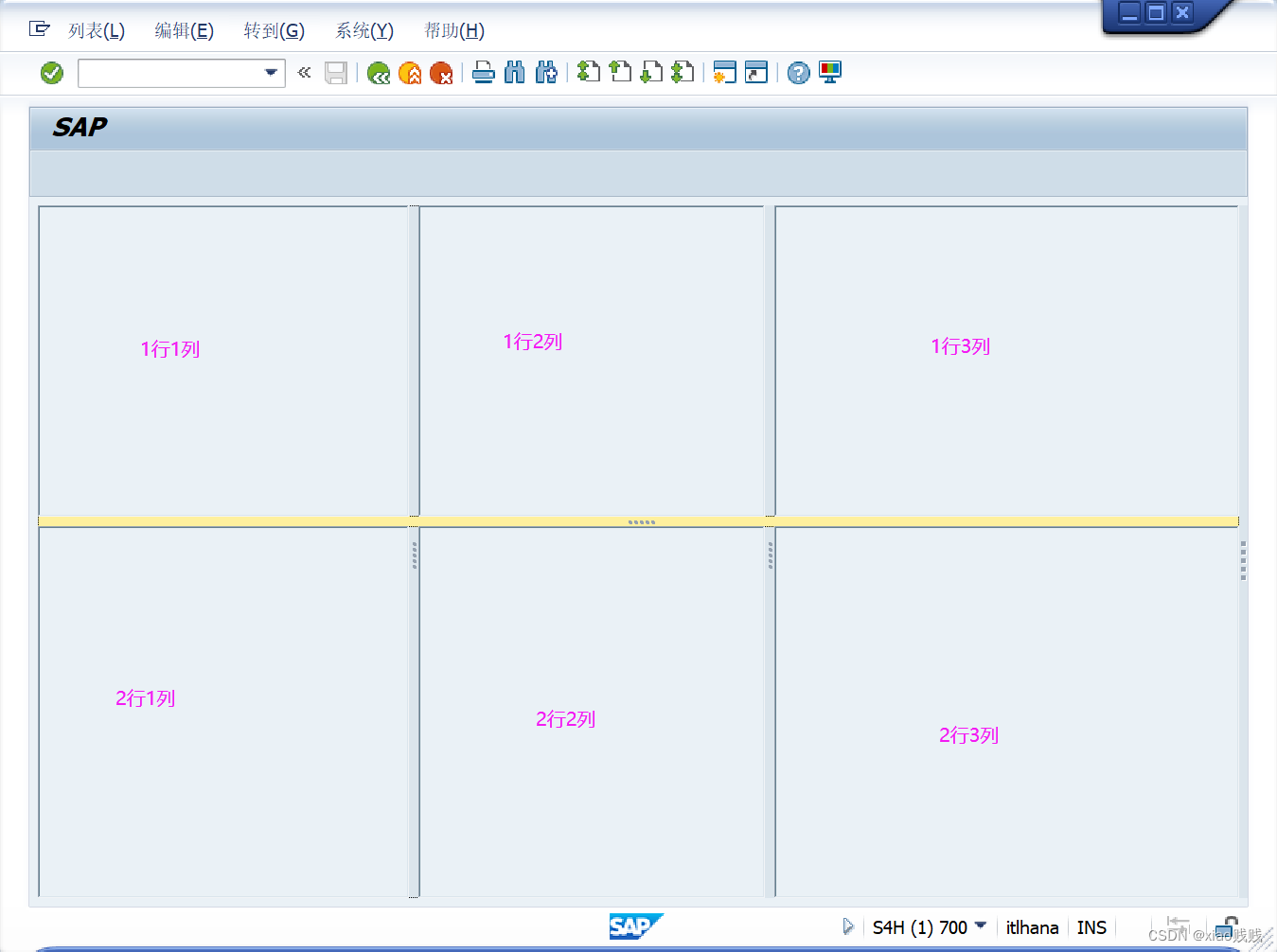Image resolution: width=1277 pixels, height=952 pixels.
Task: Open the S4H (1) 700 system dropdown
Action: pos(930,927)
